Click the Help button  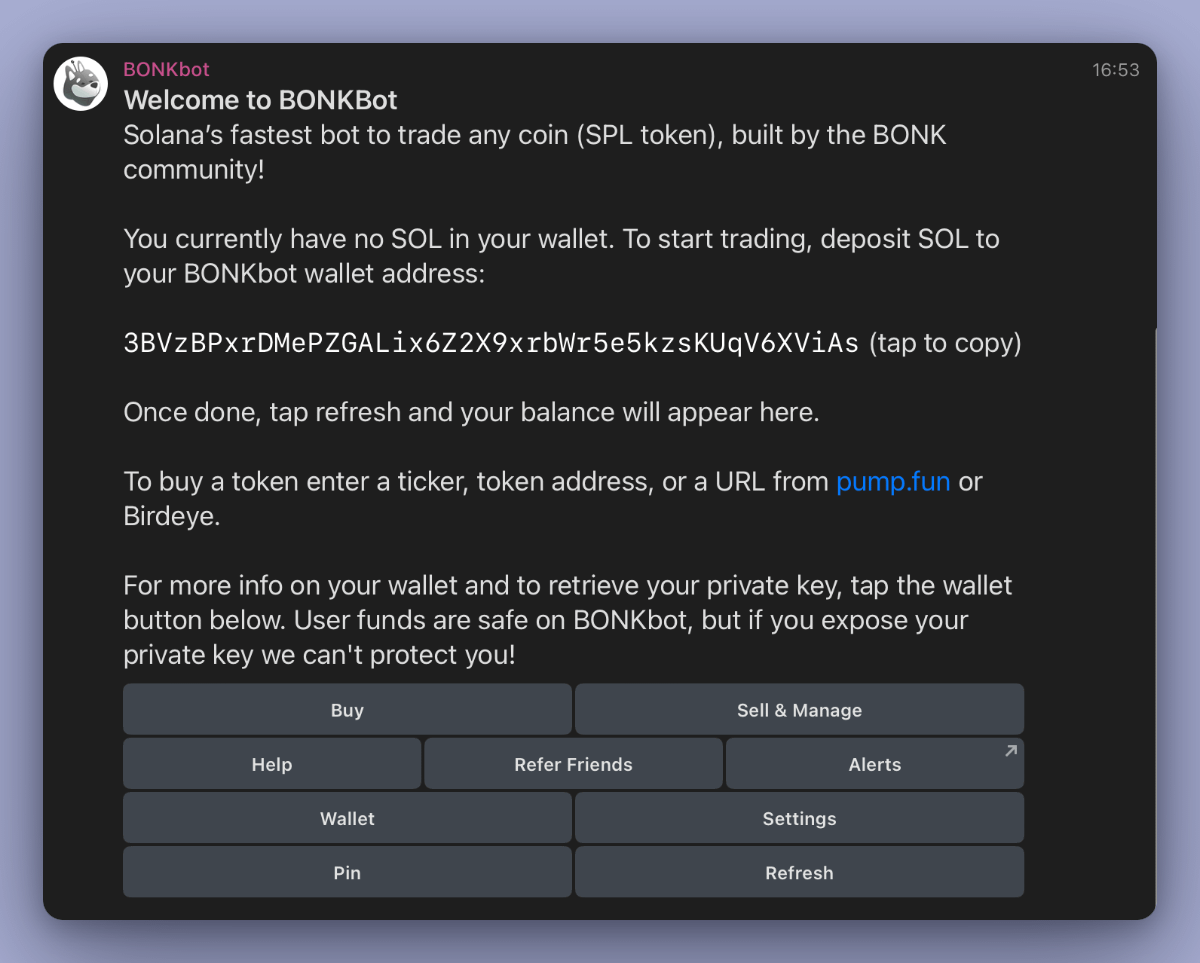[272, 764]
